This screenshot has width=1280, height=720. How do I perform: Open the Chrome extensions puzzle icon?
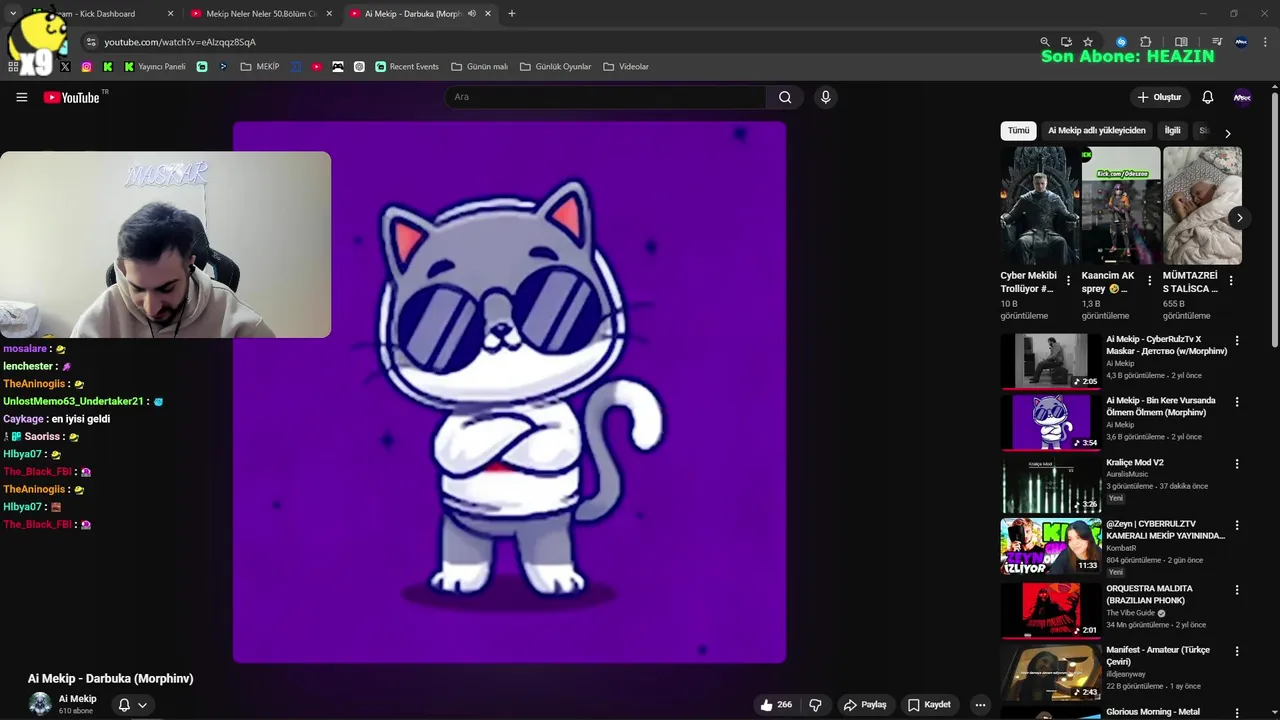[x=1146, y=42]
